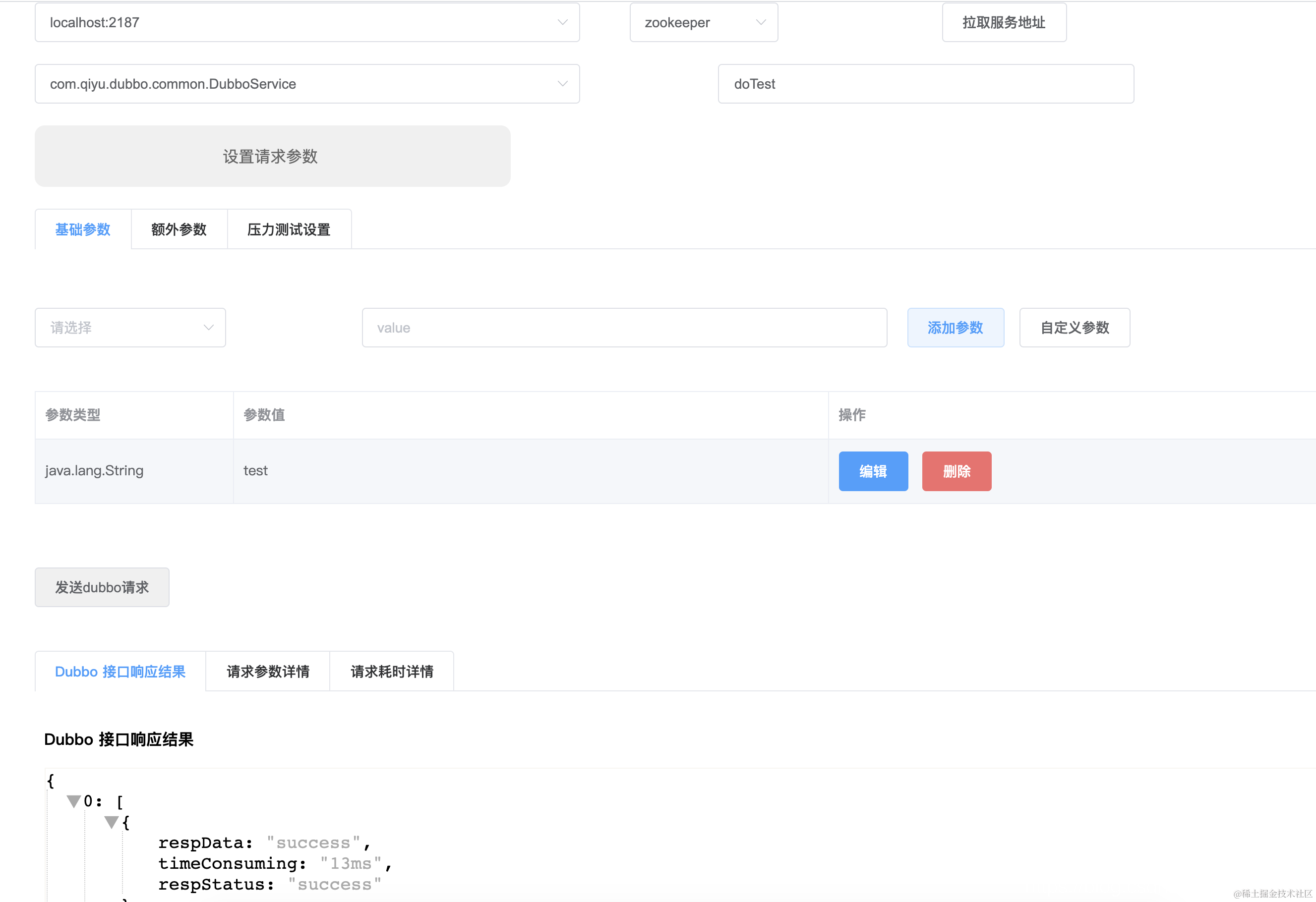
Task: Click the 设置请求参数 button
Action: tap(272, 156)
